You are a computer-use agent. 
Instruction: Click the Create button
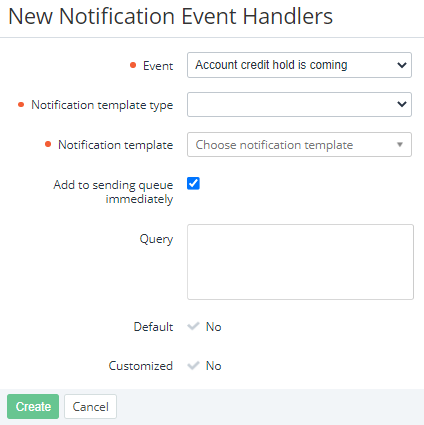coord(33,406)
